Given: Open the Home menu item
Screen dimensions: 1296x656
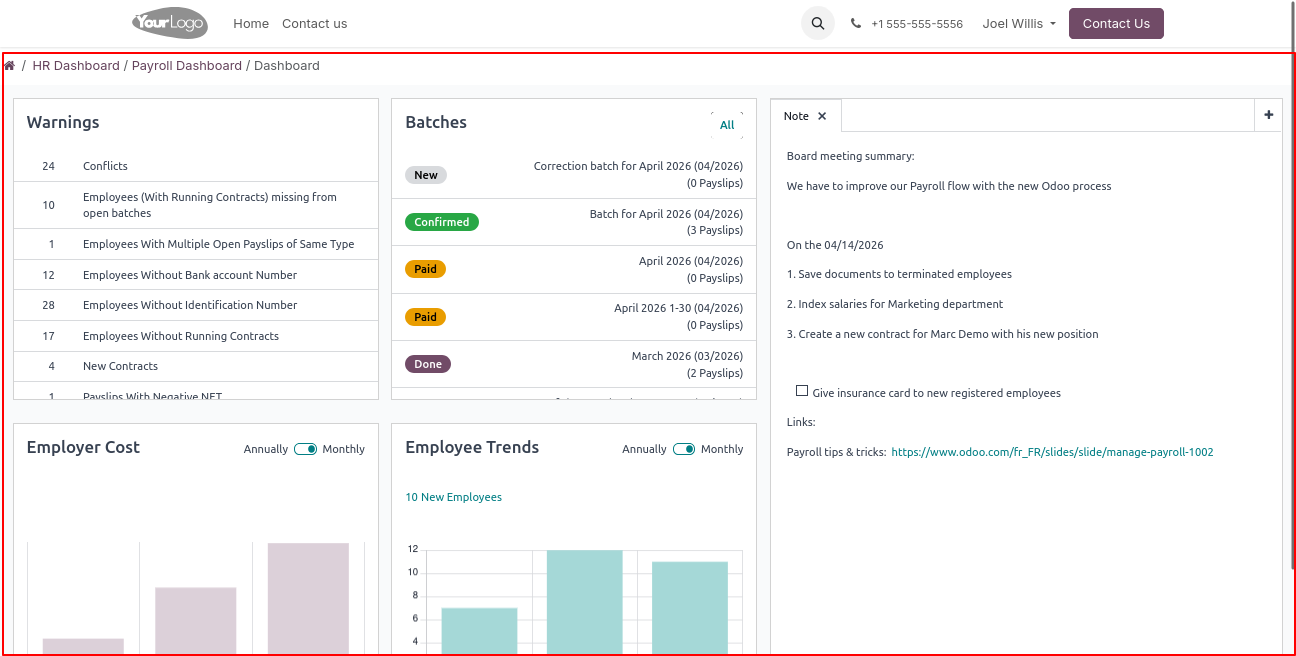Looking at the screenshot, I should click(x=251, y=24).
